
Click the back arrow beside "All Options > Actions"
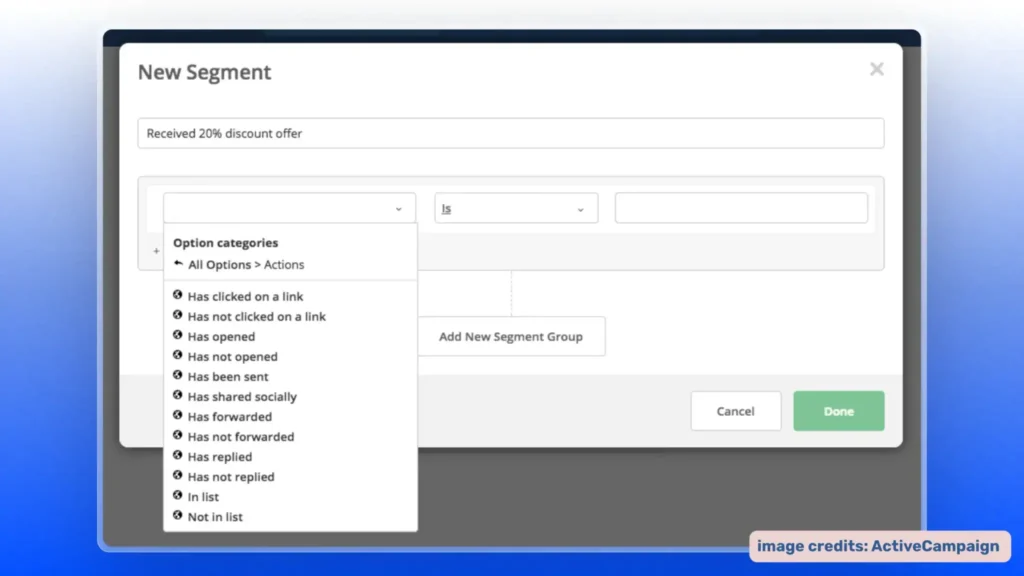[x=177, y=264]
